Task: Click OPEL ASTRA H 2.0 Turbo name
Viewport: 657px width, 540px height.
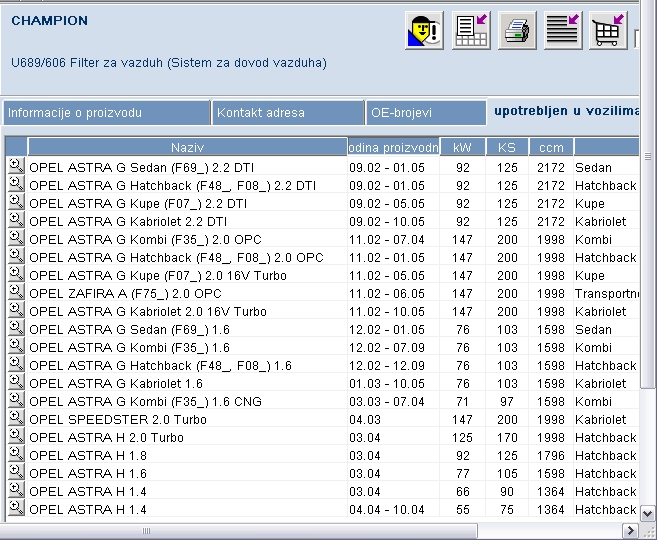Action: (x=106, y=437)
